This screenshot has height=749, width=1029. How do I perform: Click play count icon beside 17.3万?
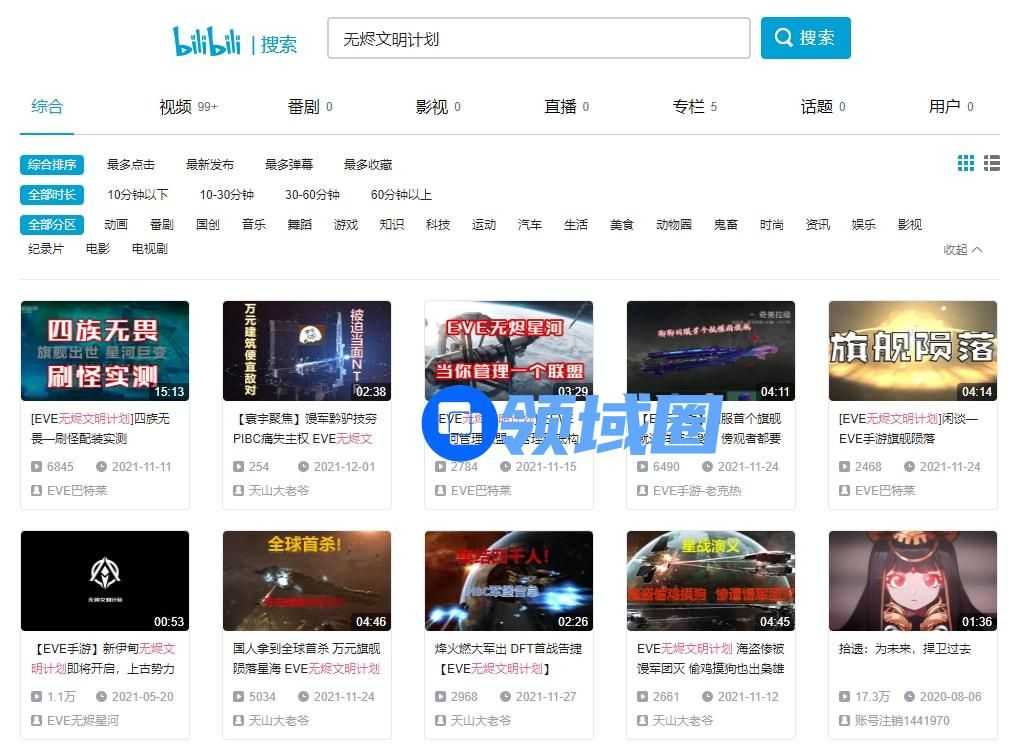pos(844,697)
